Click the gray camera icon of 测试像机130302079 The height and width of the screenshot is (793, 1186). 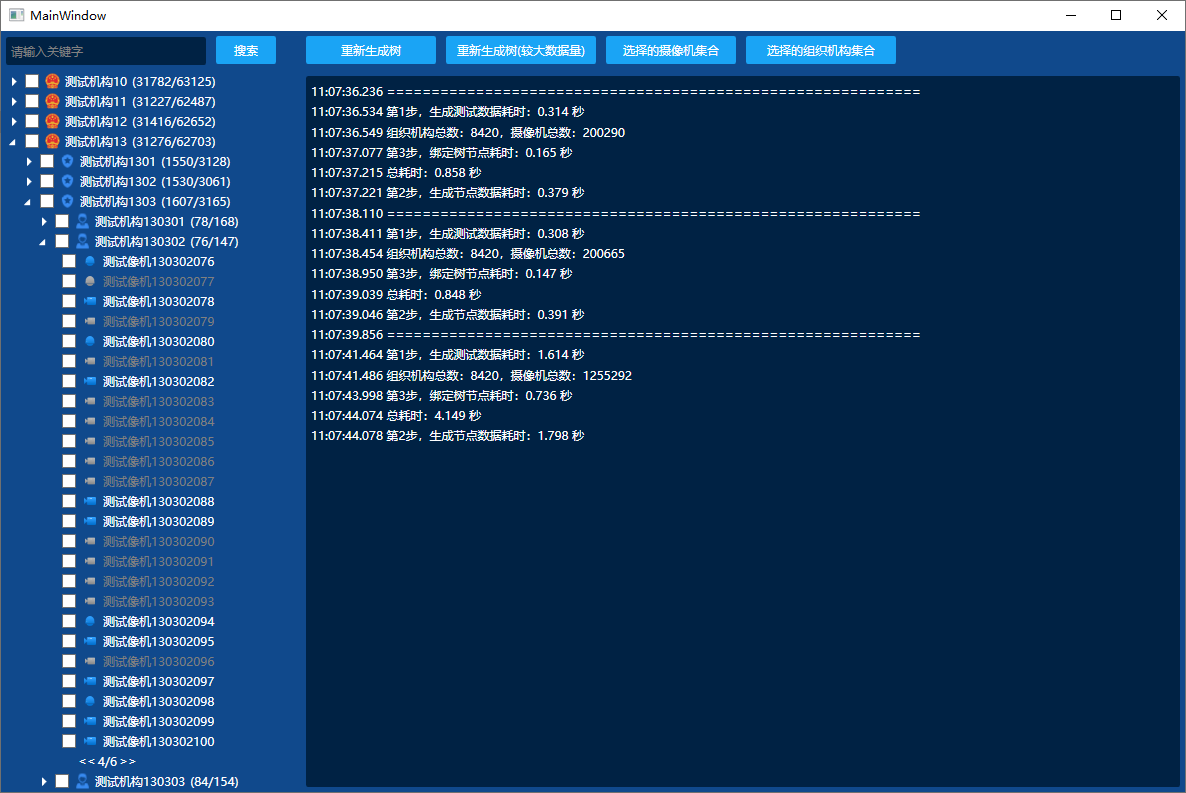90,322
